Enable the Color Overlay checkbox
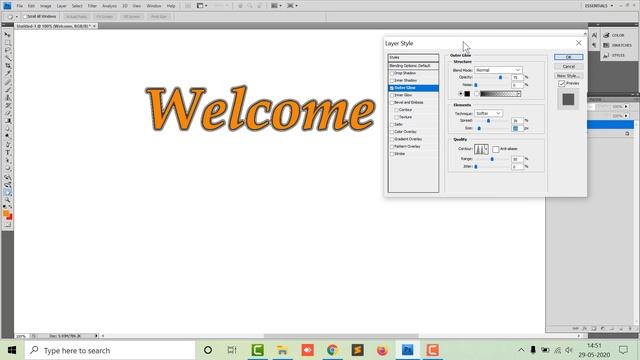This screenshot has width=640, height=360. coord(392,132)
